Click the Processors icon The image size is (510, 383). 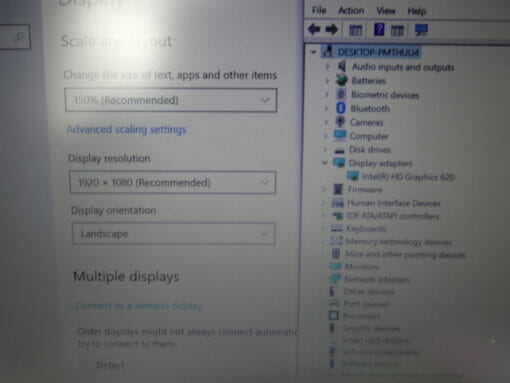coord(334,315)
